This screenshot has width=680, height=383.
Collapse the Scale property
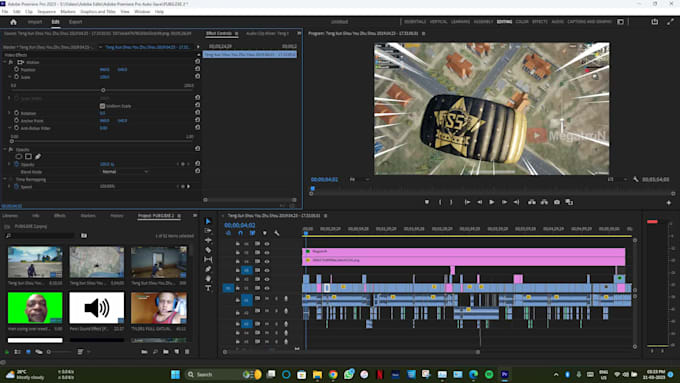[x=10, y=77]
